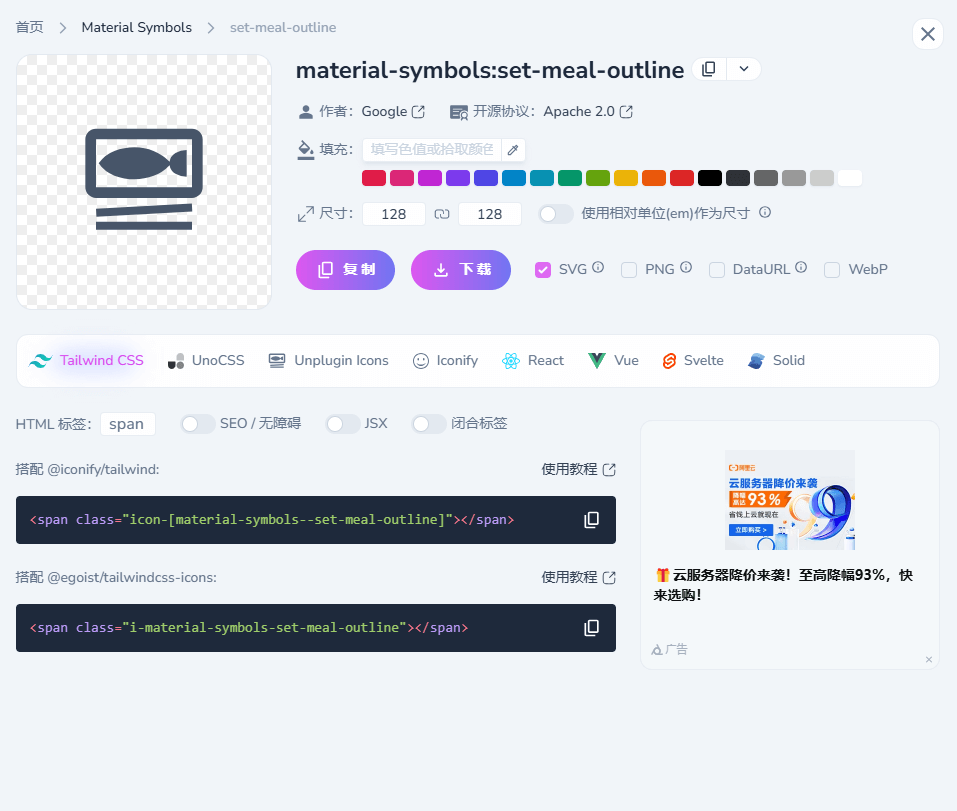Select the black color swatch
The width and height of the screenshot is (957, 811).
point(710,178)
